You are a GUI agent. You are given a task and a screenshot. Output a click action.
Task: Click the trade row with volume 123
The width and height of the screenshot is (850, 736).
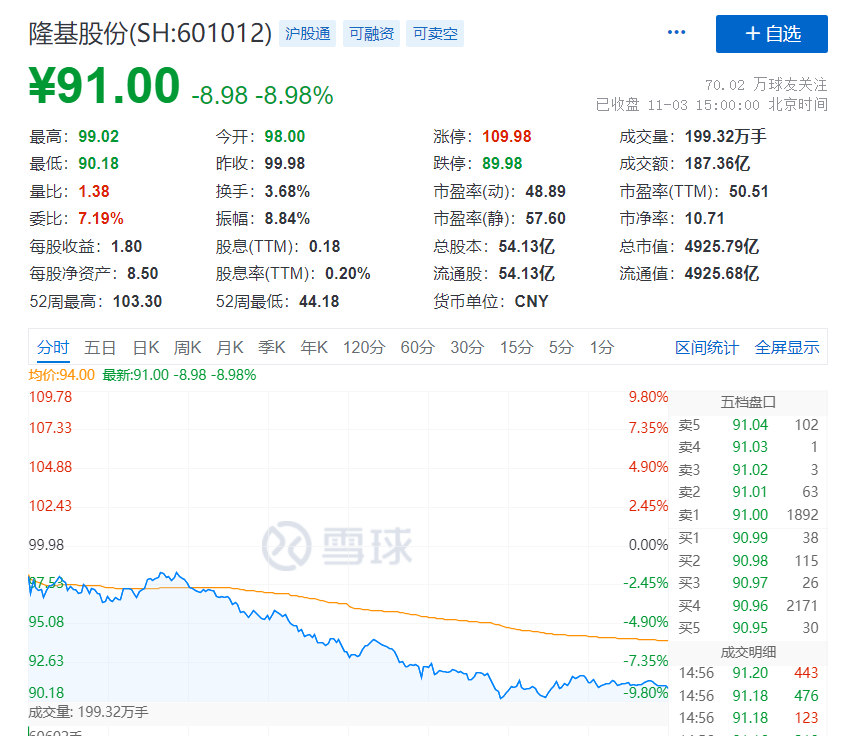(748, 718)
